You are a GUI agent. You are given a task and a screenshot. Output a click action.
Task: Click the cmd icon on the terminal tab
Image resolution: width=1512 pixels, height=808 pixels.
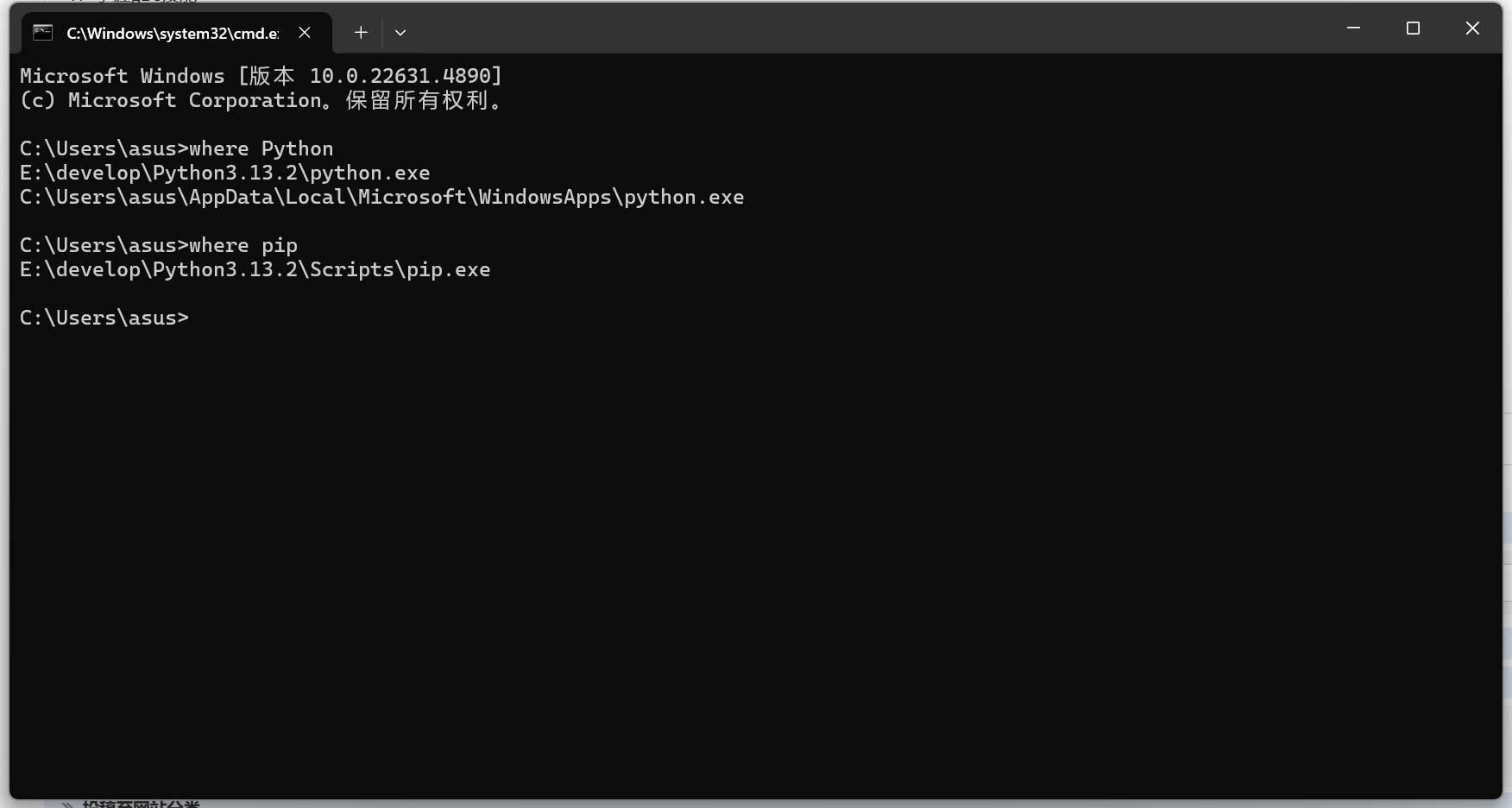click(42, 33)
